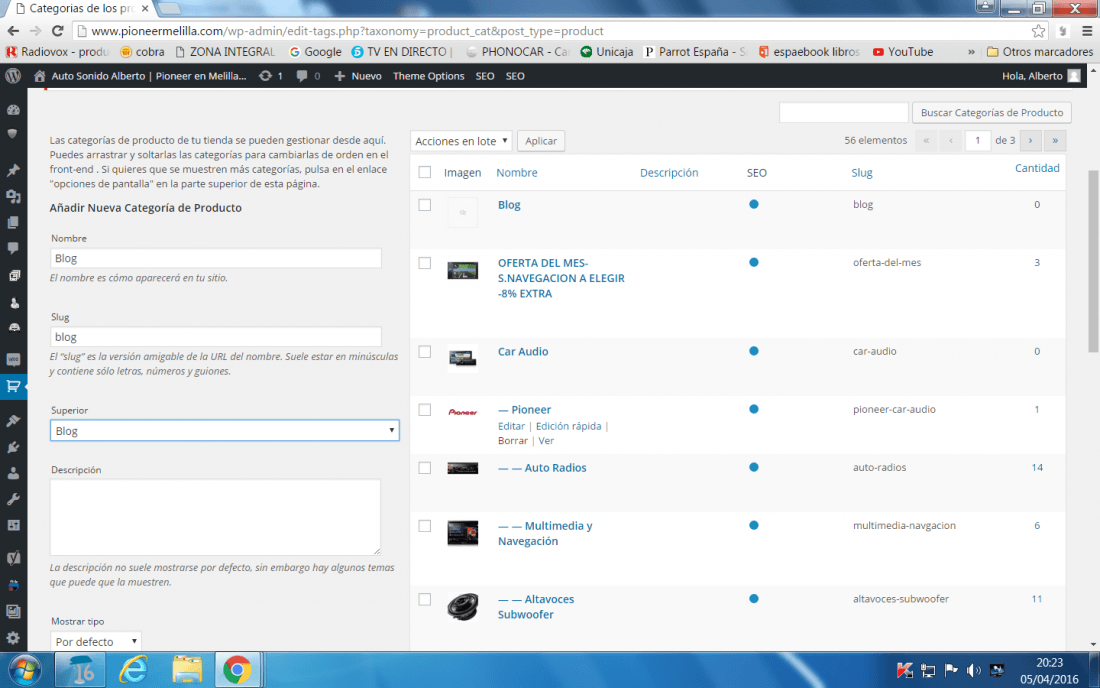Click the category search box
The image size is (1100, 688).
tap(844, 112)
